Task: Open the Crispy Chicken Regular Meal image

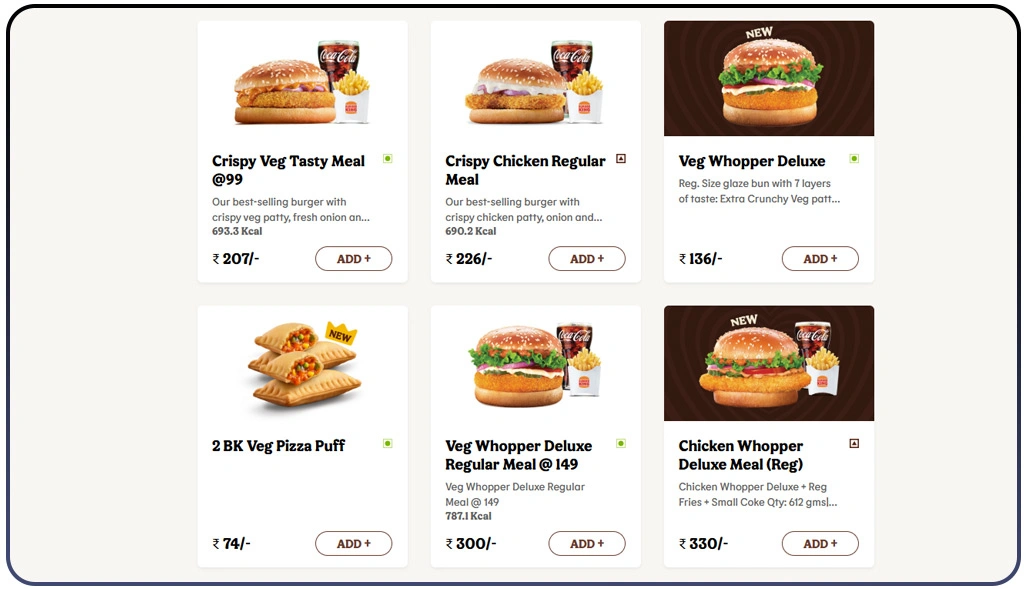Action: tap(536, 79)
